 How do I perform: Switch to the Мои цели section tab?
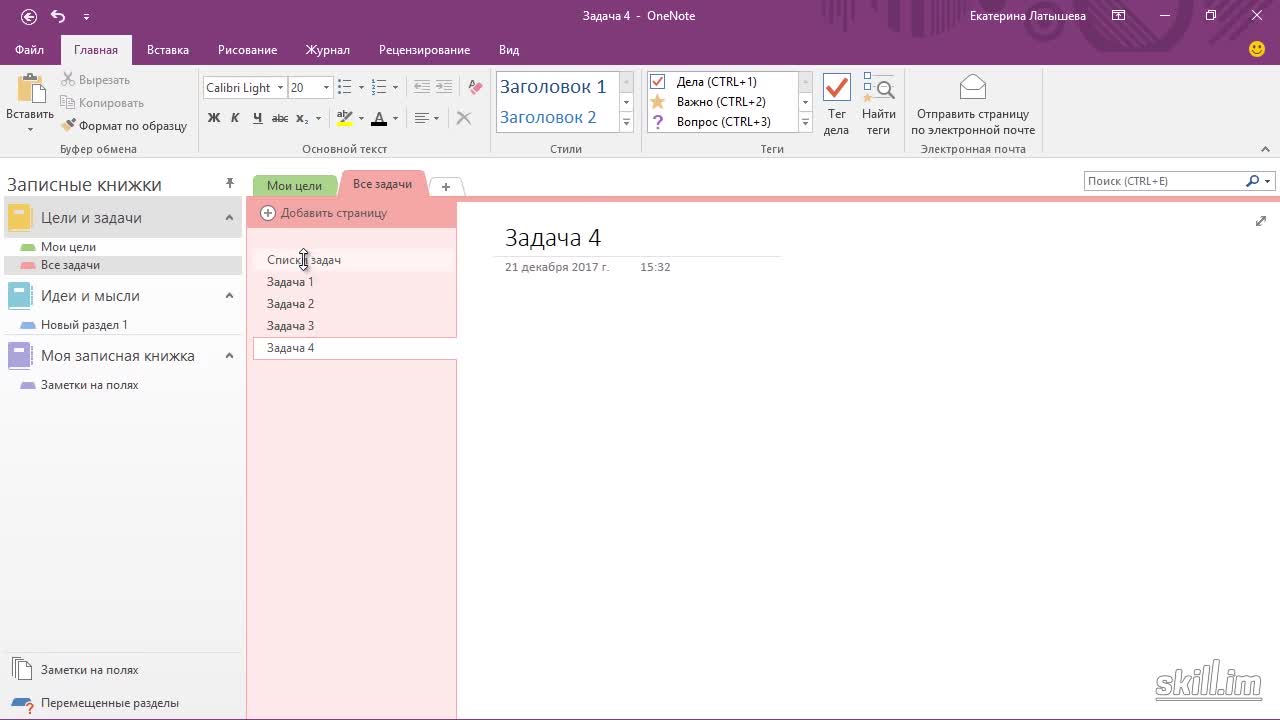coord(294,185)
